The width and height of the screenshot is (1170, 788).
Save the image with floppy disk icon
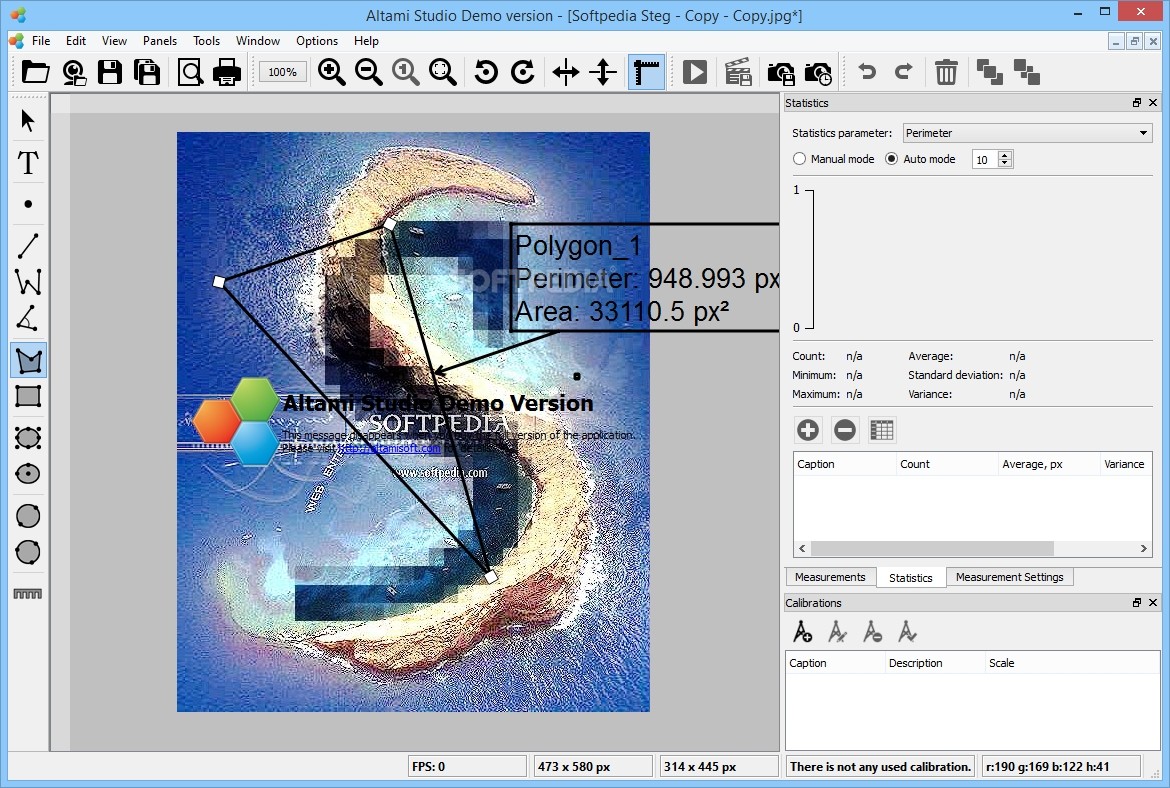click(110, 72)
